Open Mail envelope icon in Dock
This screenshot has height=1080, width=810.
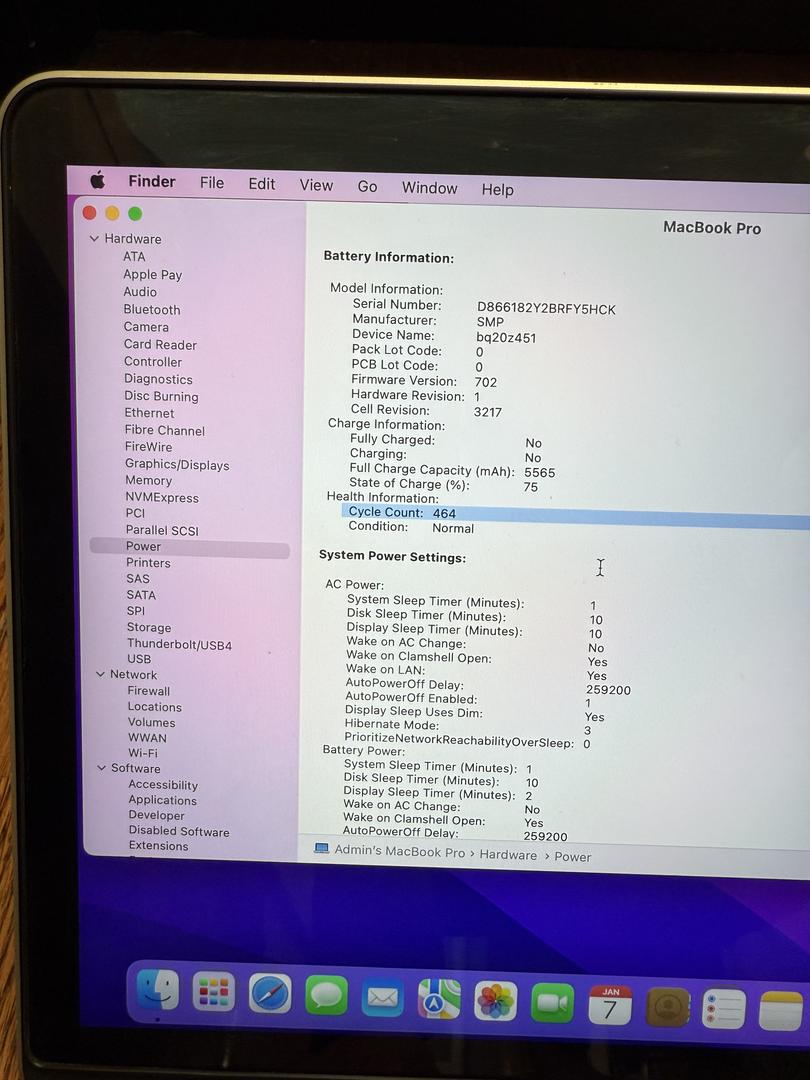tap(382, 997)
